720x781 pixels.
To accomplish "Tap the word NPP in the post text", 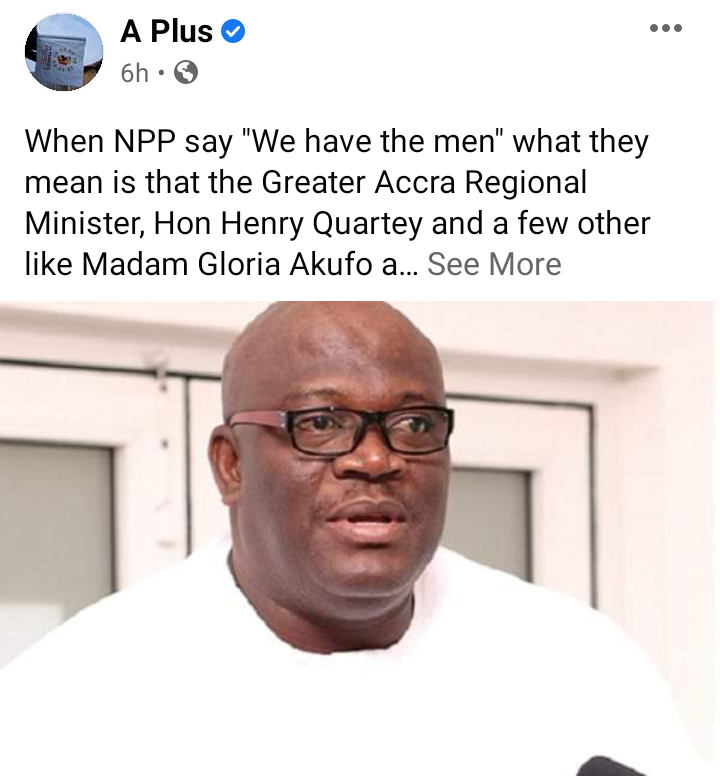I will (144, 141).
